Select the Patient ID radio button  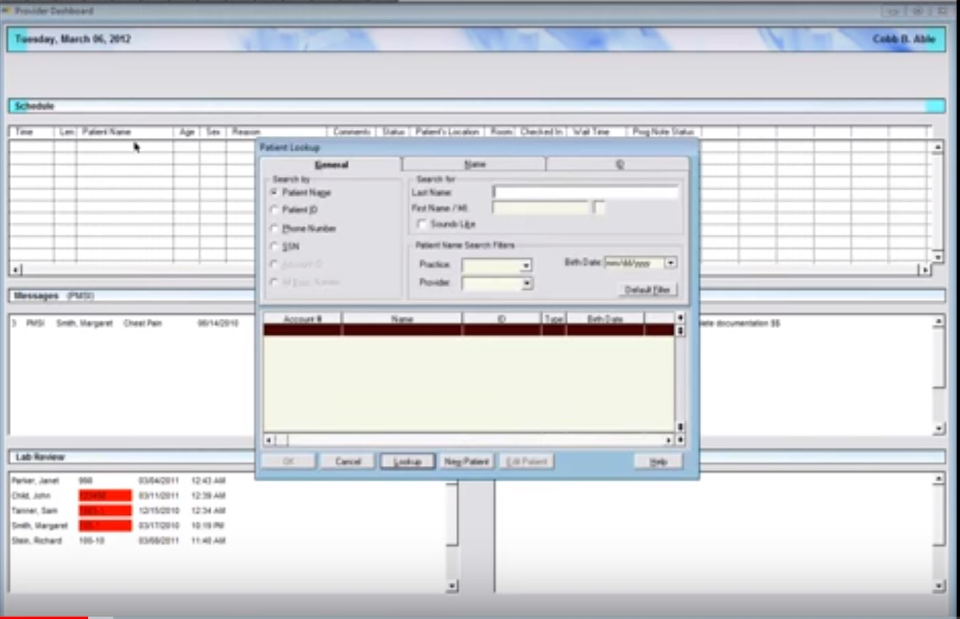click(274, 209)
